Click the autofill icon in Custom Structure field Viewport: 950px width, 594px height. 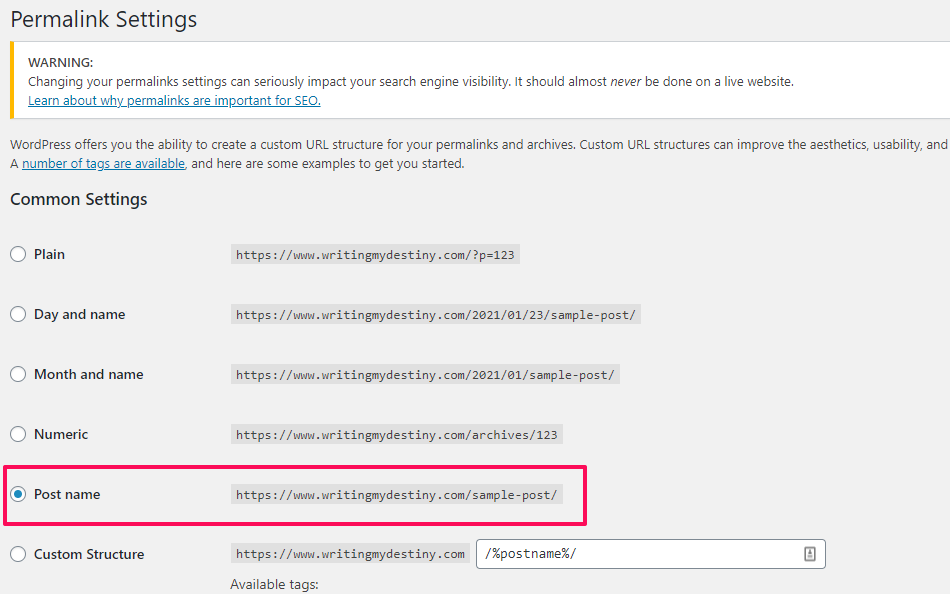point(810,554)
